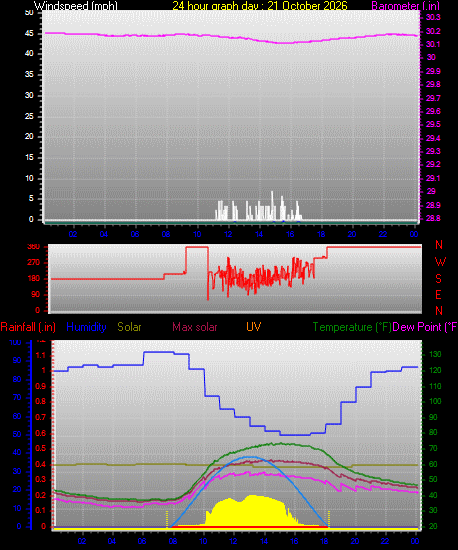Click the tallest white wind gust spike
Viewport: 458px width, 550px height.
click(272, 205)
